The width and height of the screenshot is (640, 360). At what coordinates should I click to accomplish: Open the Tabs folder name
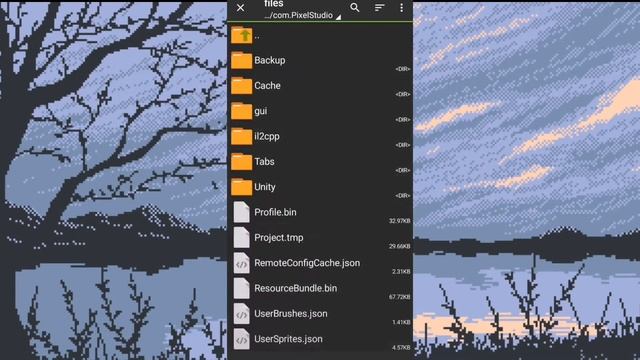point(264,162)
